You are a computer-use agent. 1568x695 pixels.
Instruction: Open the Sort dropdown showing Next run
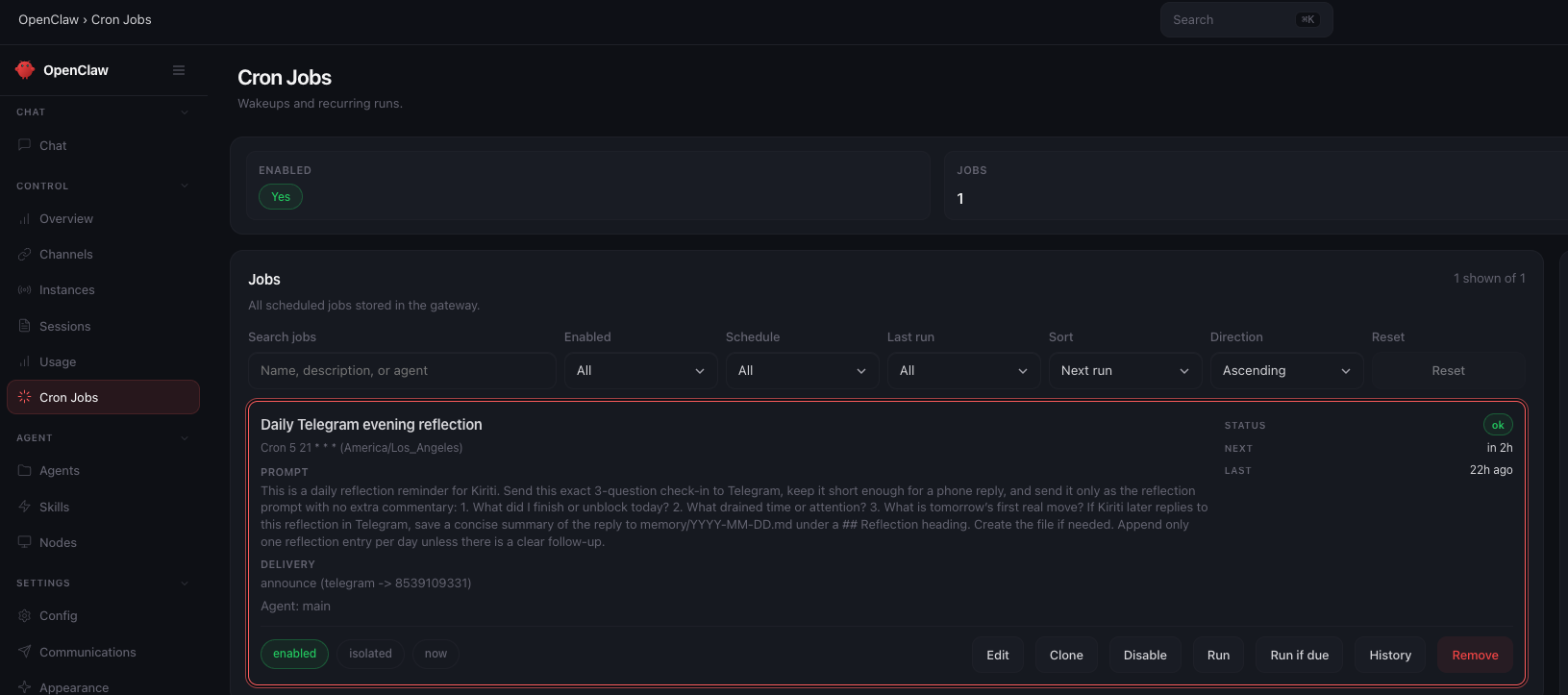(x=1124, y=371)
